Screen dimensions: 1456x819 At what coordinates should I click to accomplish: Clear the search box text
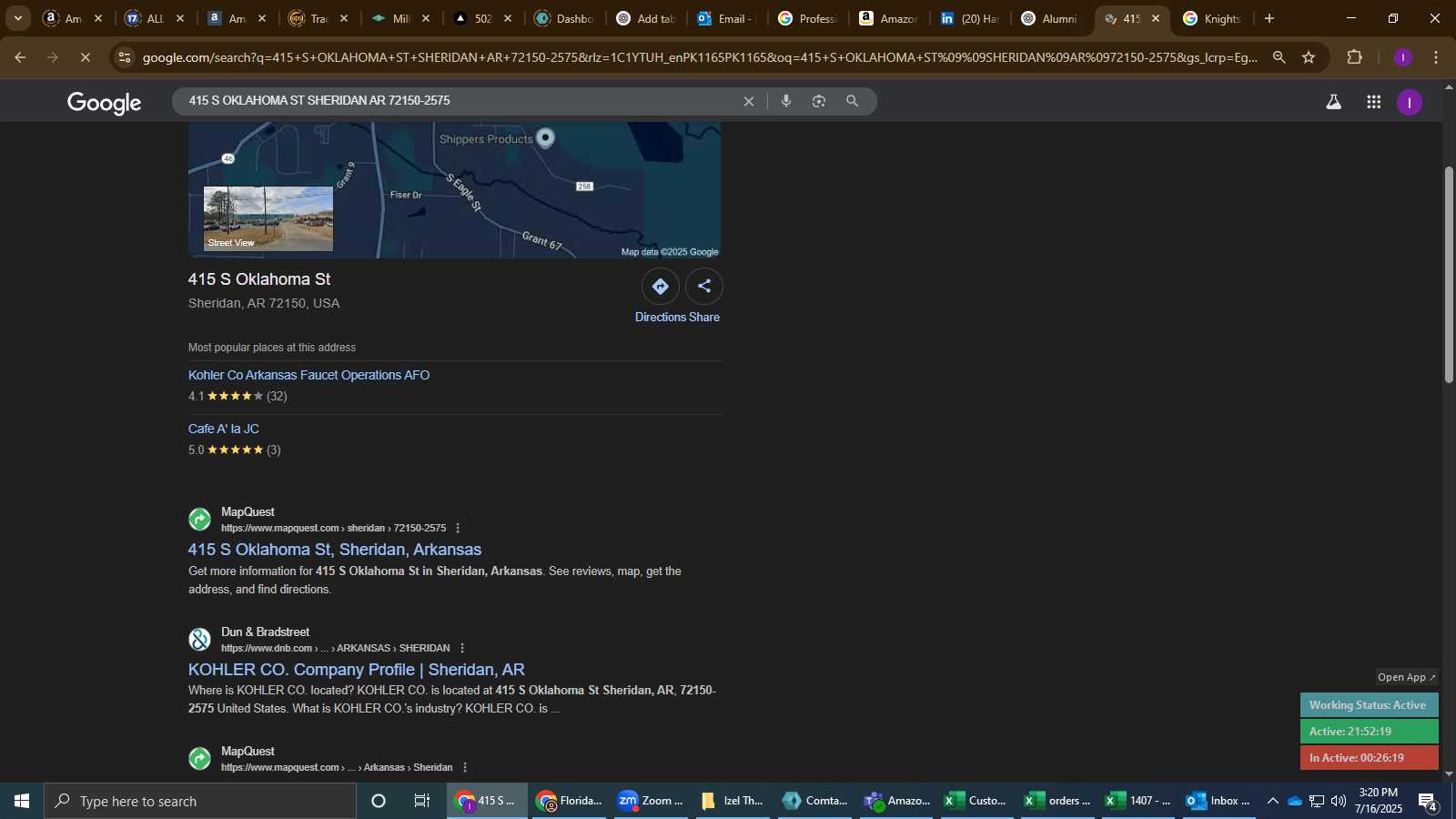coord(749,101)
